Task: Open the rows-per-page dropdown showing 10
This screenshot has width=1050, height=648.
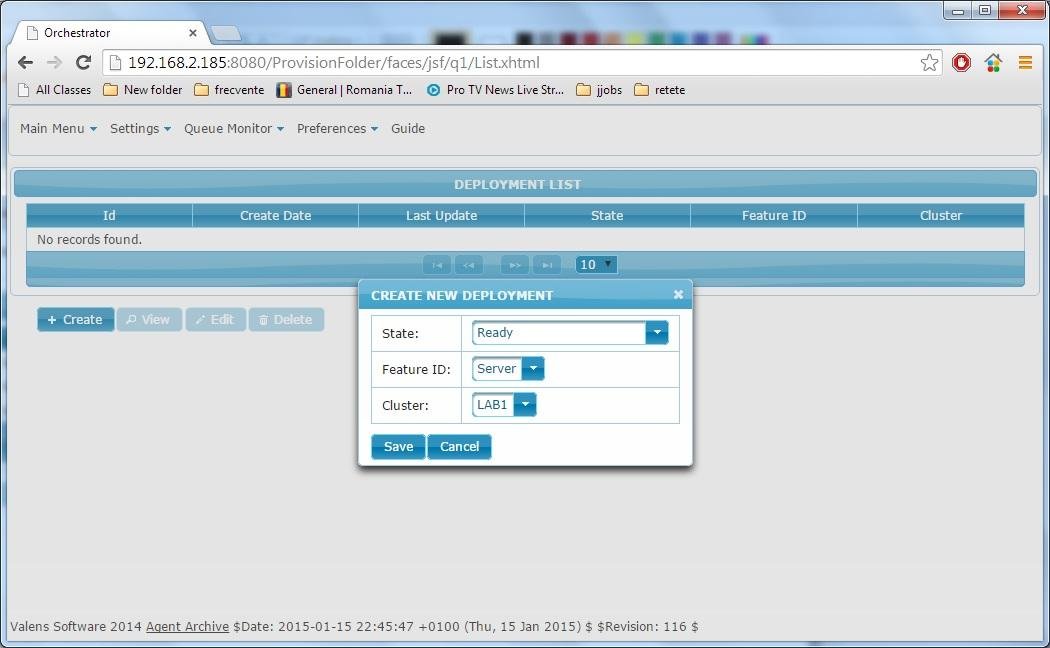Action: tap(595, 264)
